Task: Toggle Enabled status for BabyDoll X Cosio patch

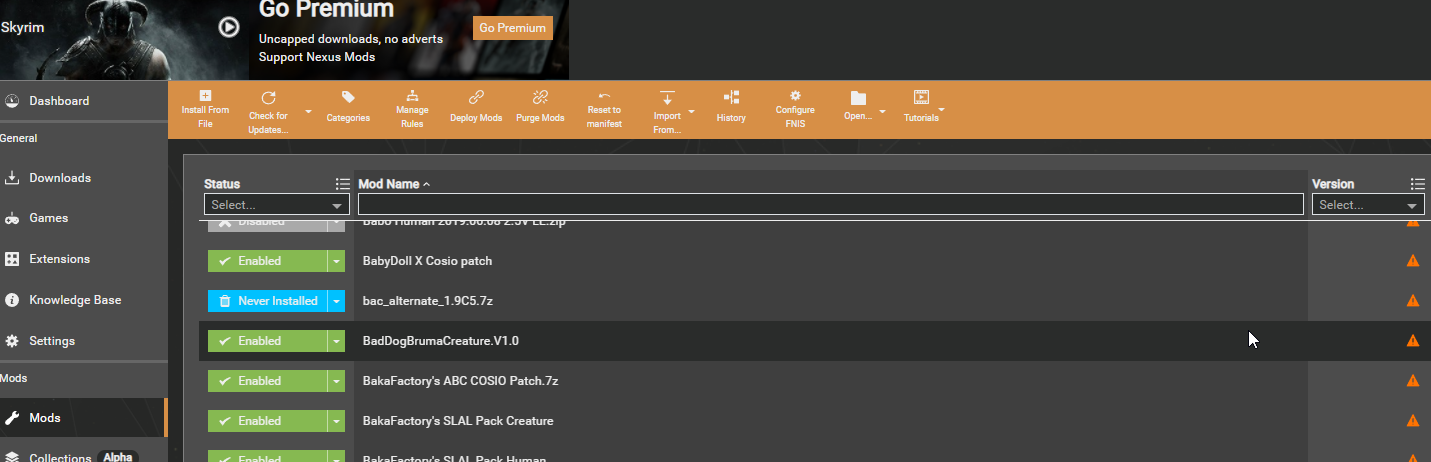Action: [x=267, y=261]
